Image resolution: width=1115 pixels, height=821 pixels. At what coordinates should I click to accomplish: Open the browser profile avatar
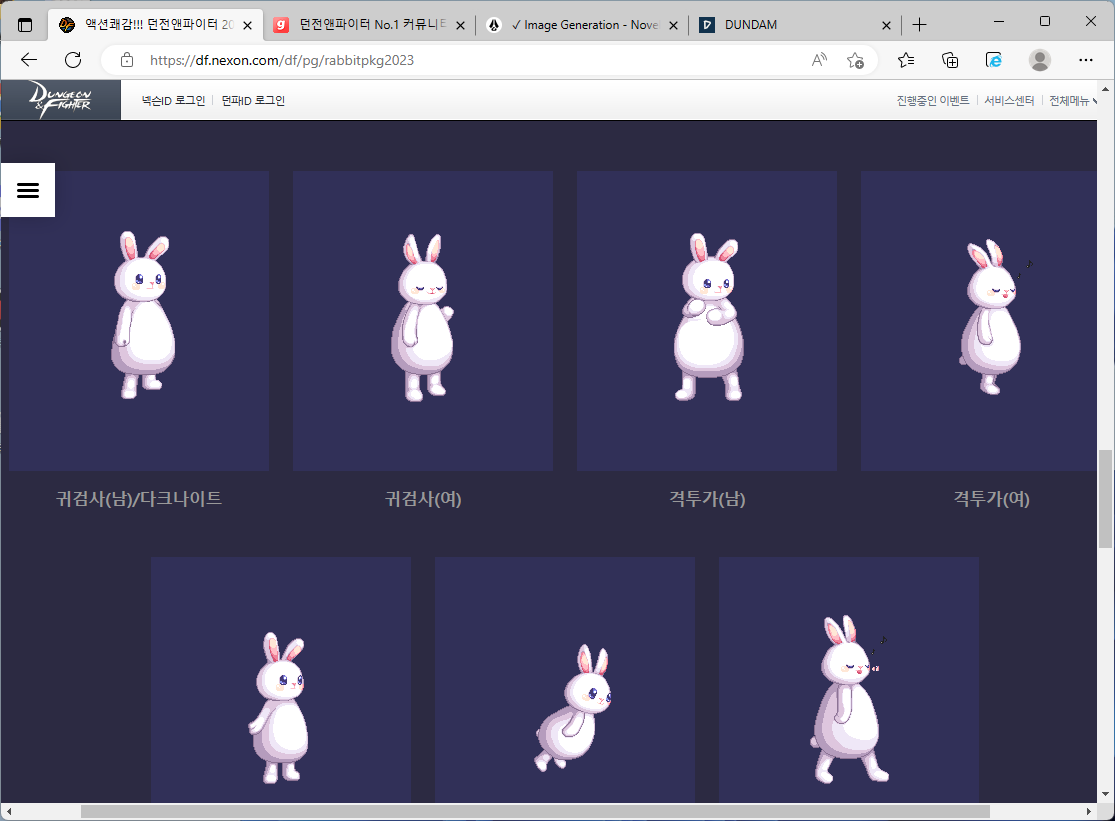pyautogui.click(x=1040, y=60)
